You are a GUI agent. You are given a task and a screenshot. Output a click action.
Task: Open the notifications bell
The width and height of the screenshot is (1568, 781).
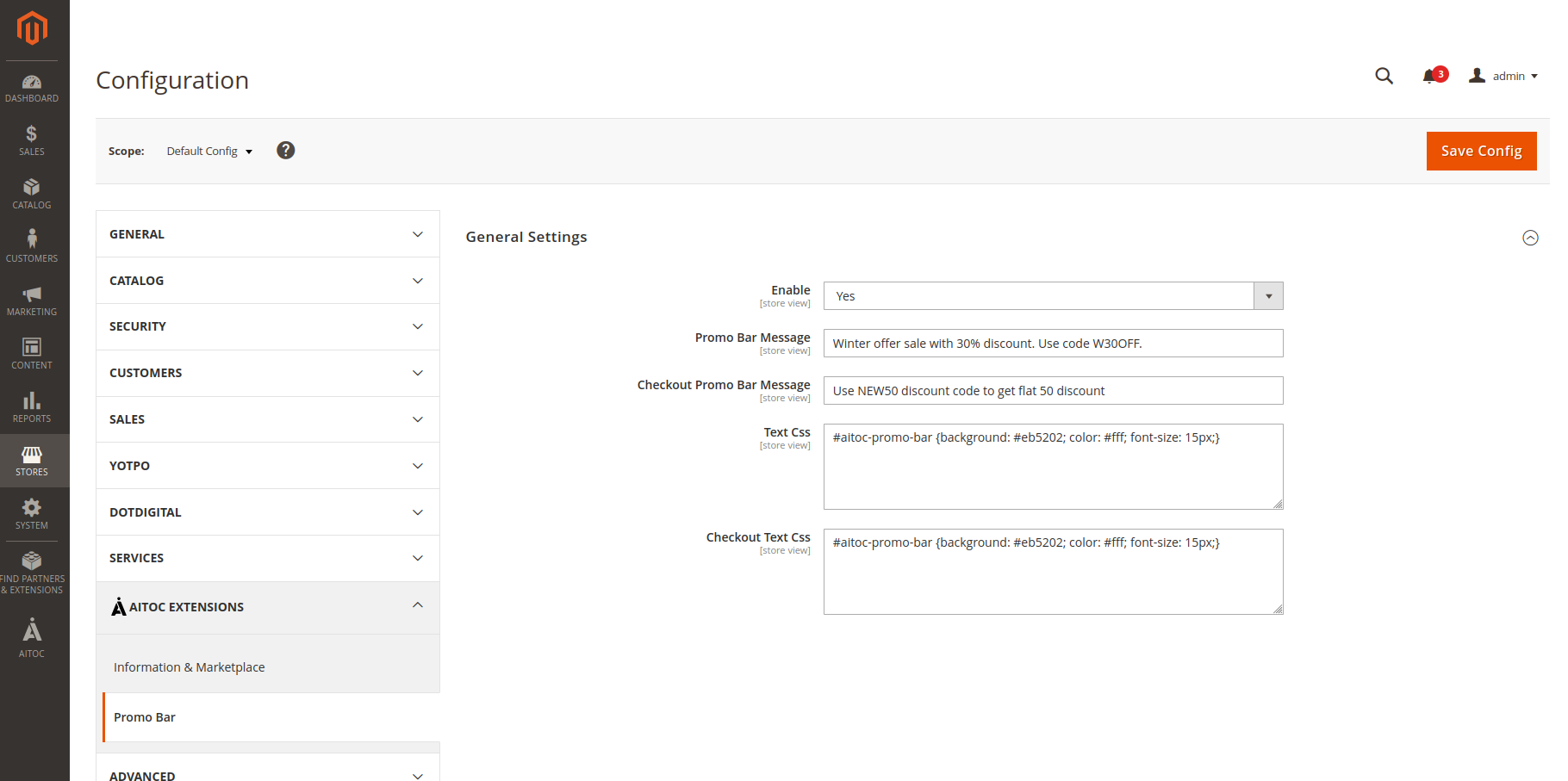(1429, 76)
